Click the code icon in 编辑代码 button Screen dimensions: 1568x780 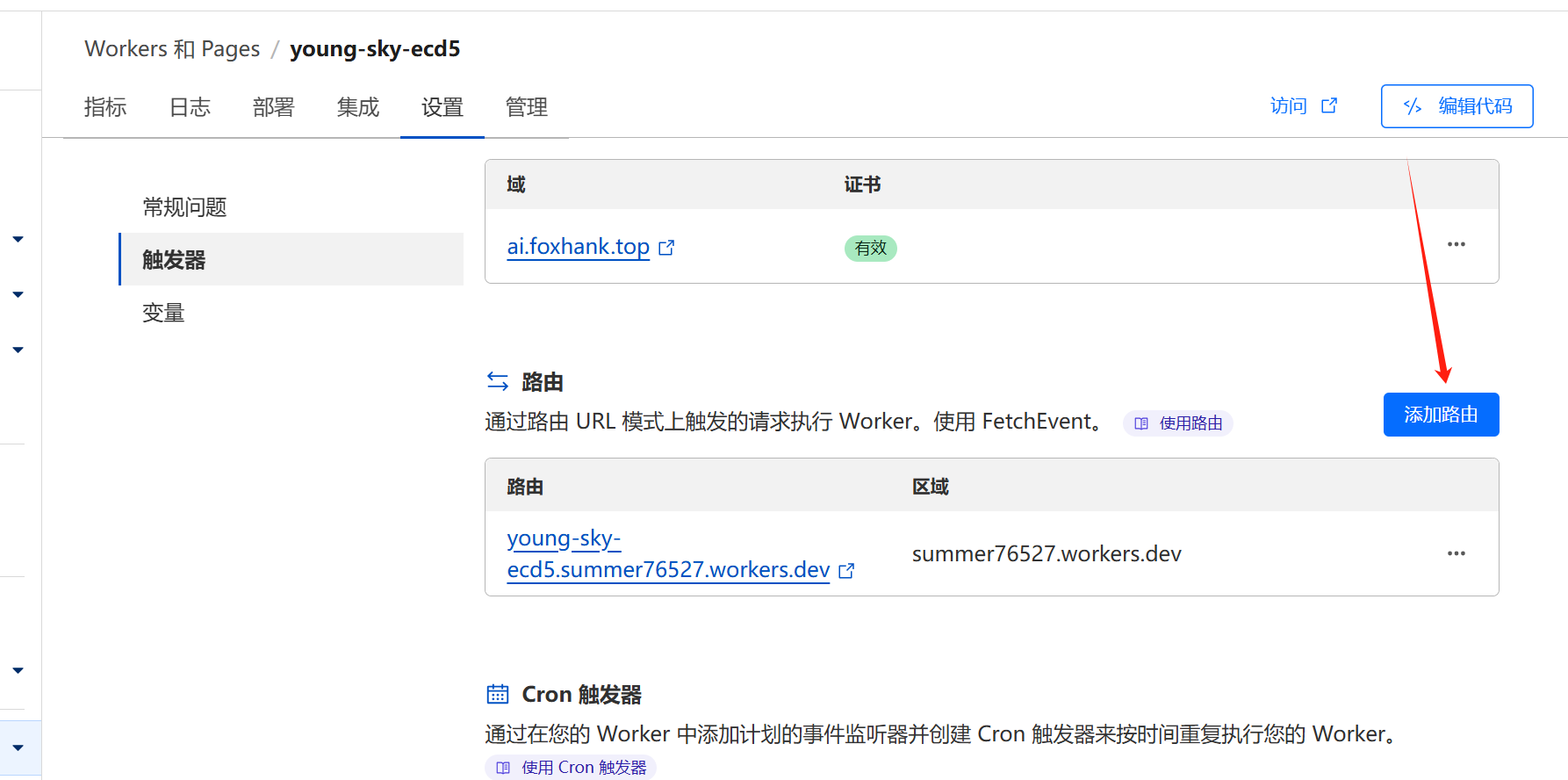pos(1413,106)
